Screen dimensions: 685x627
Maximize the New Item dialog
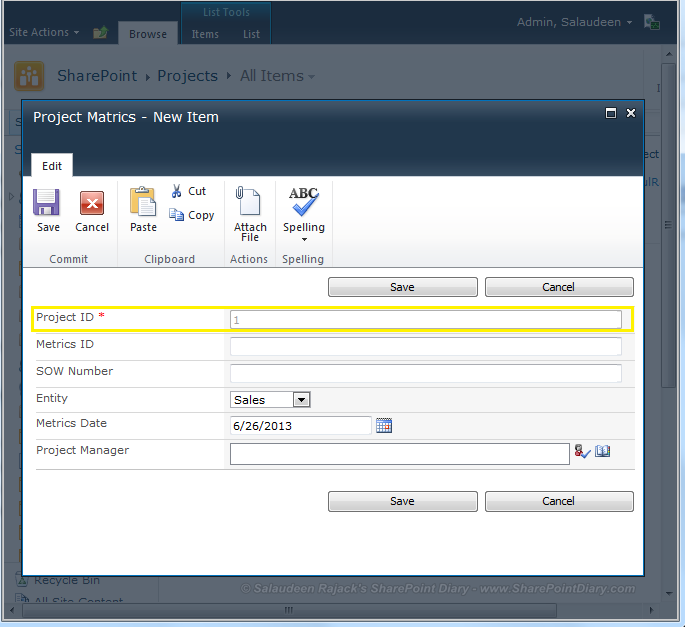(611, 113)
